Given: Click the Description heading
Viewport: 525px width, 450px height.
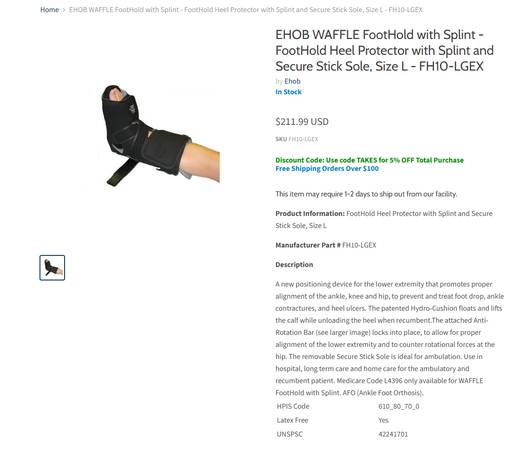Looking at the screenshot, I should [x=294, y=265].
